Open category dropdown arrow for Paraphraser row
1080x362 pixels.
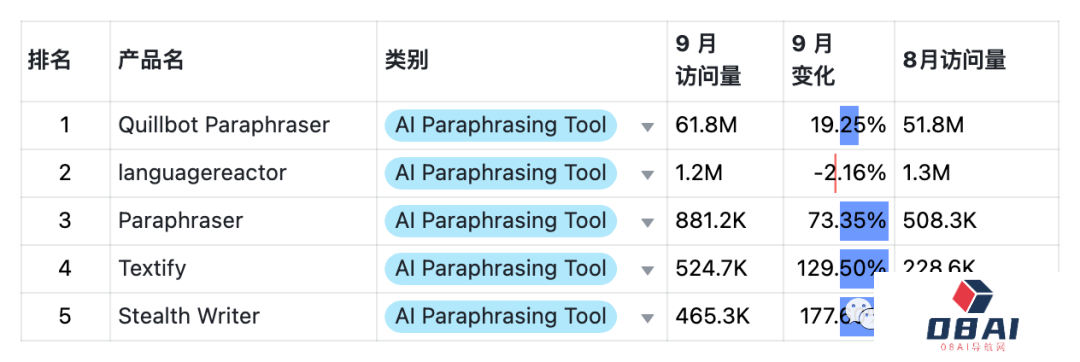647,222
